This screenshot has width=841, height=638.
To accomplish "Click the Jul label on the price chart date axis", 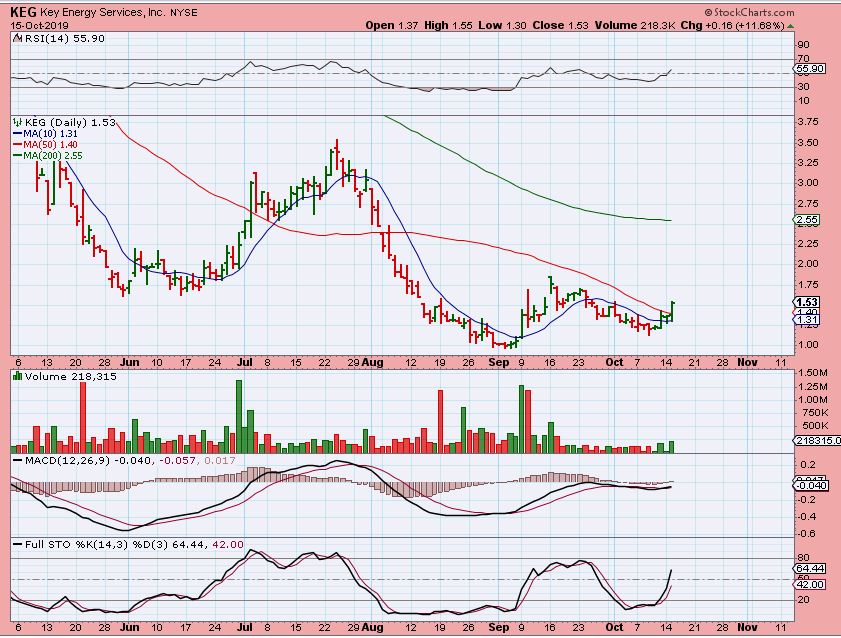I will click(245, 362).
